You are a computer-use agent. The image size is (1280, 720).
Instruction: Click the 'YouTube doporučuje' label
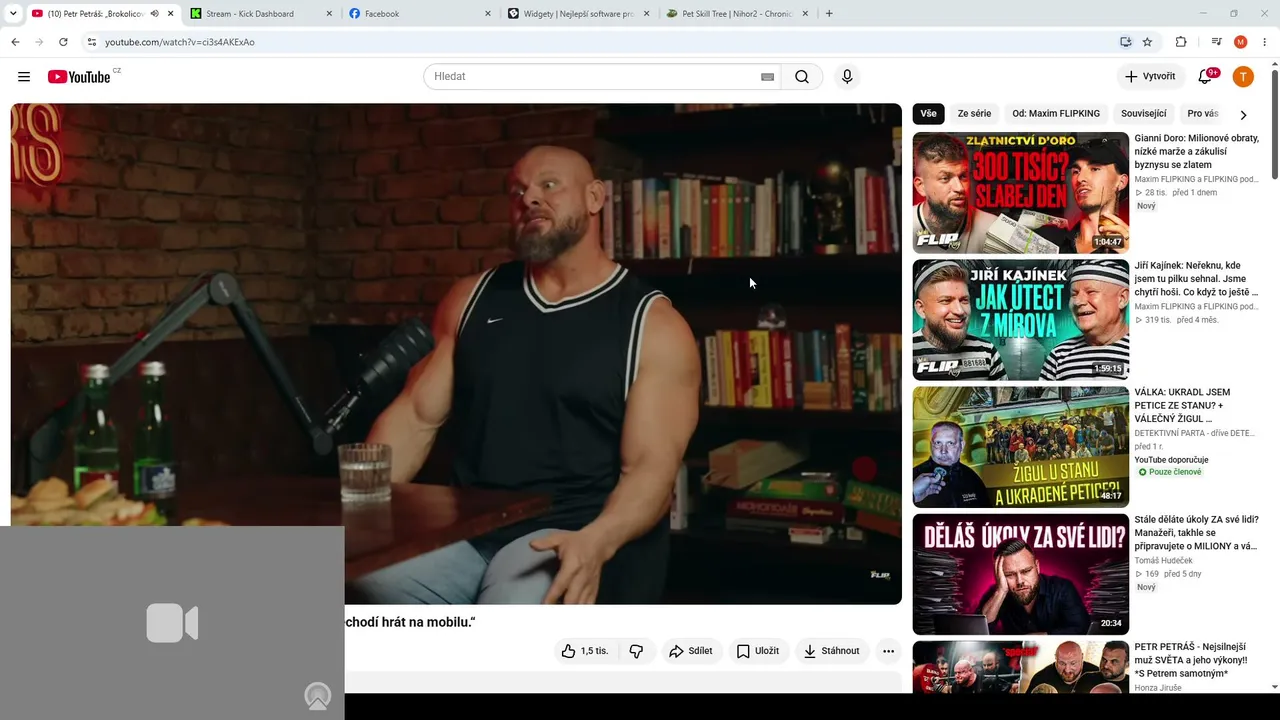click(x=1171, y=460)
